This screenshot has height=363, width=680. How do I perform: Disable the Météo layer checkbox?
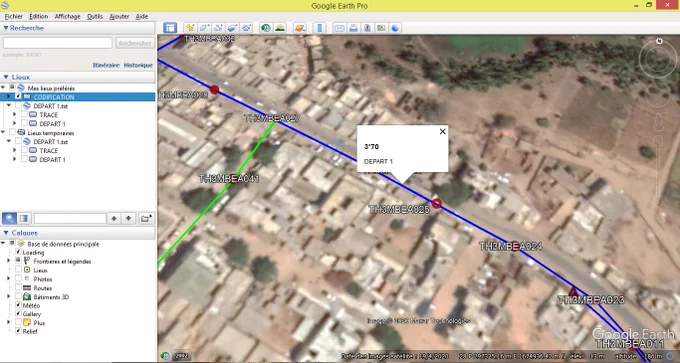click(18, 305)
